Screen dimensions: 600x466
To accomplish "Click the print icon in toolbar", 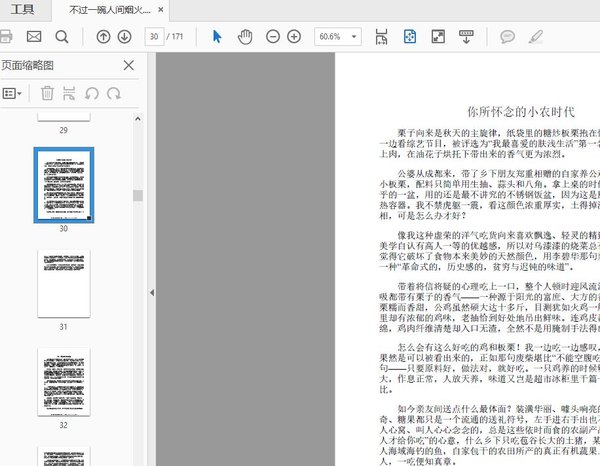I will coord(6,37).
